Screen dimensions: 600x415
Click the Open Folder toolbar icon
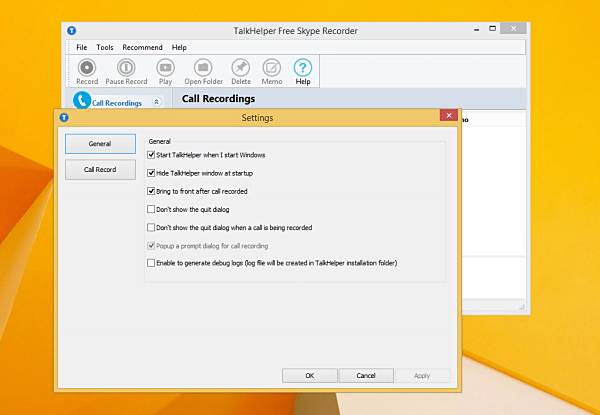coord(203,67)
